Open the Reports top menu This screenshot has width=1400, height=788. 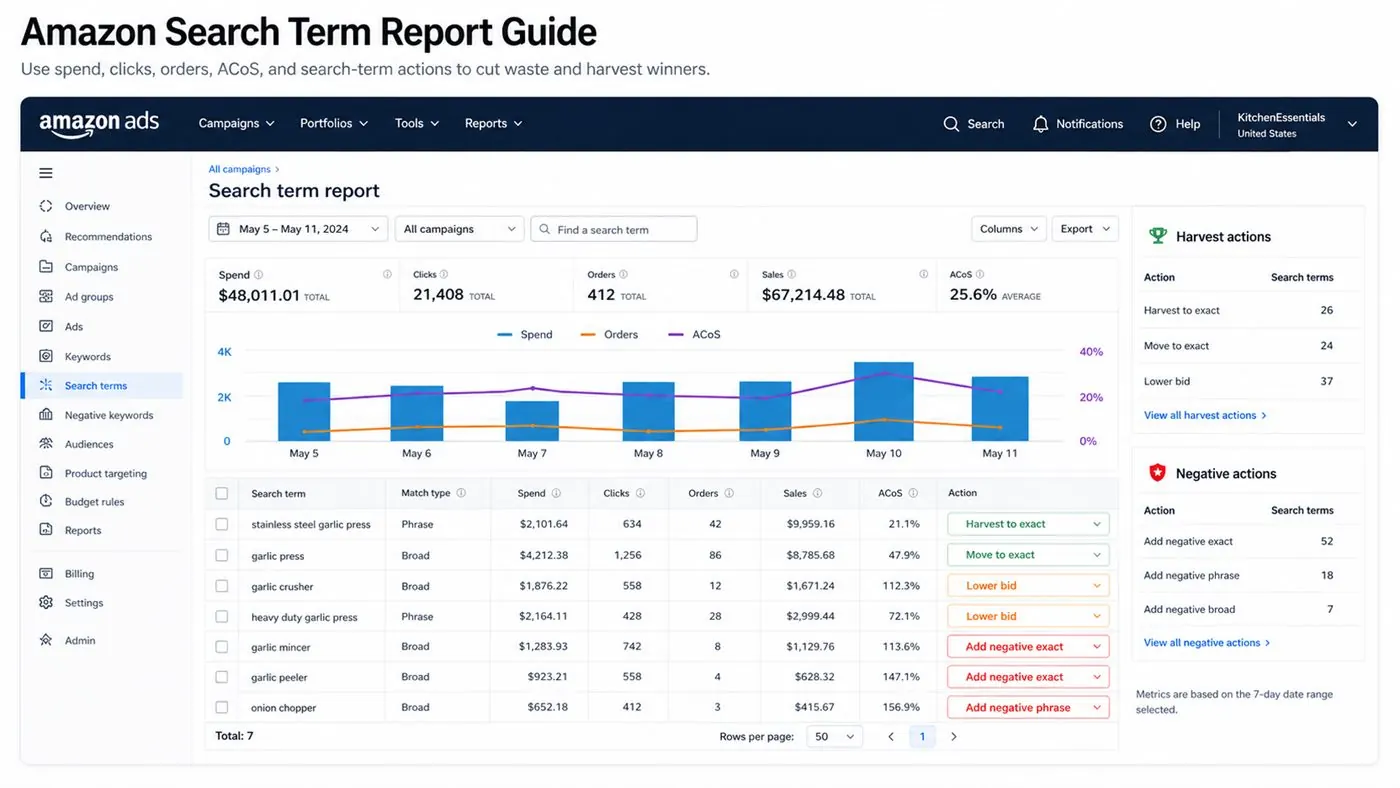point(494,124)
